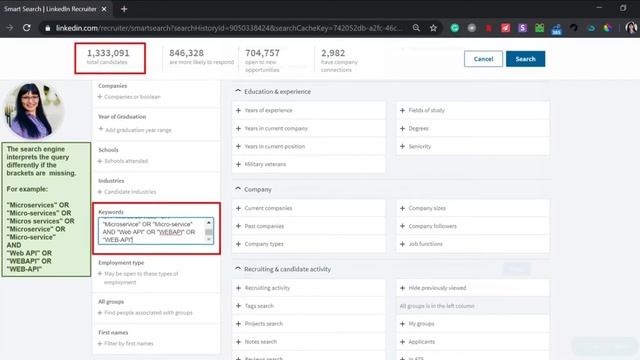Click Companies or boolean field
The width and height of the screenshot is (640, 360).
point(129,97)
